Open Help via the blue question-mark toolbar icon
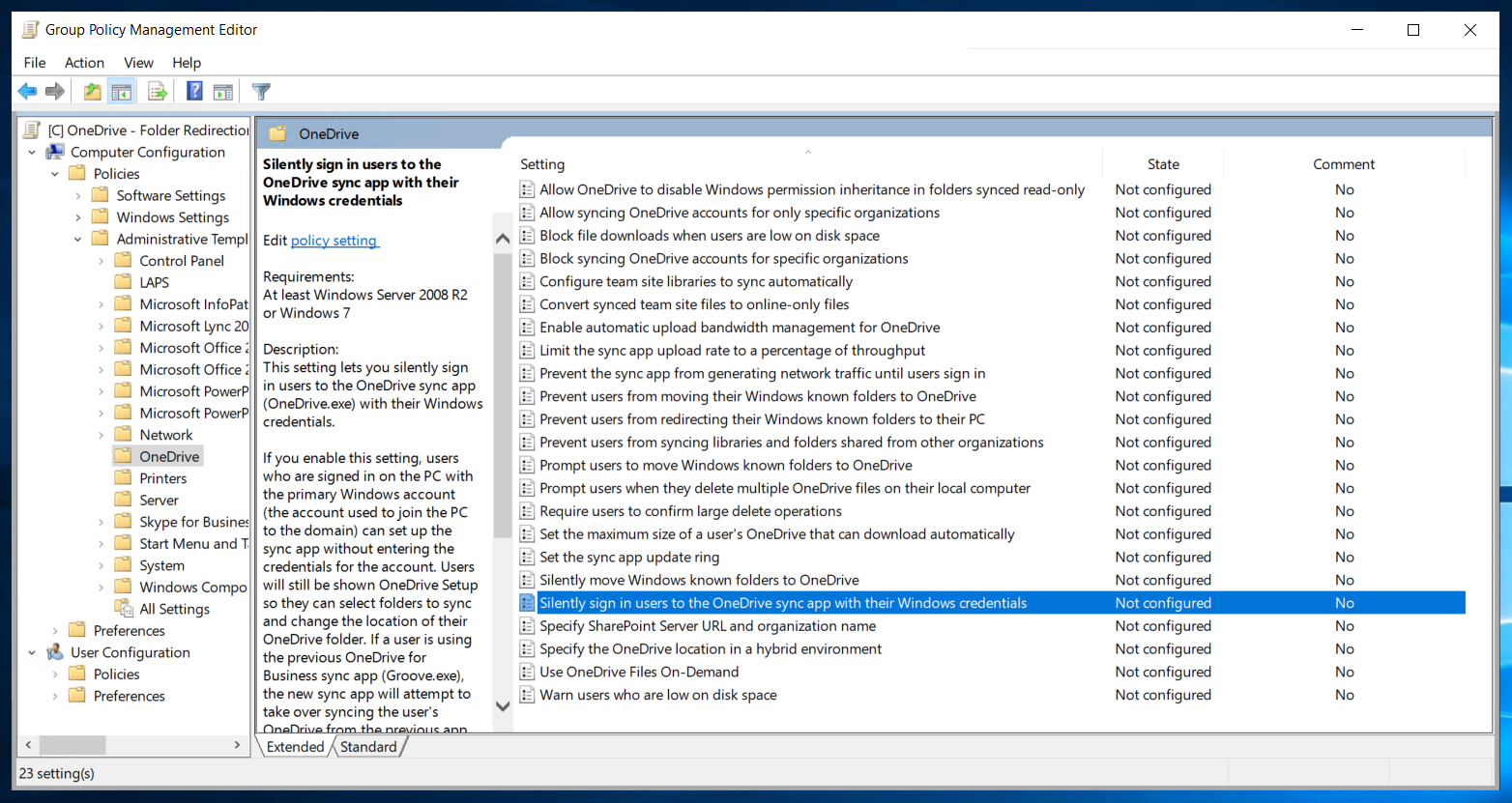1512x803 pixels. click(194, 92)
